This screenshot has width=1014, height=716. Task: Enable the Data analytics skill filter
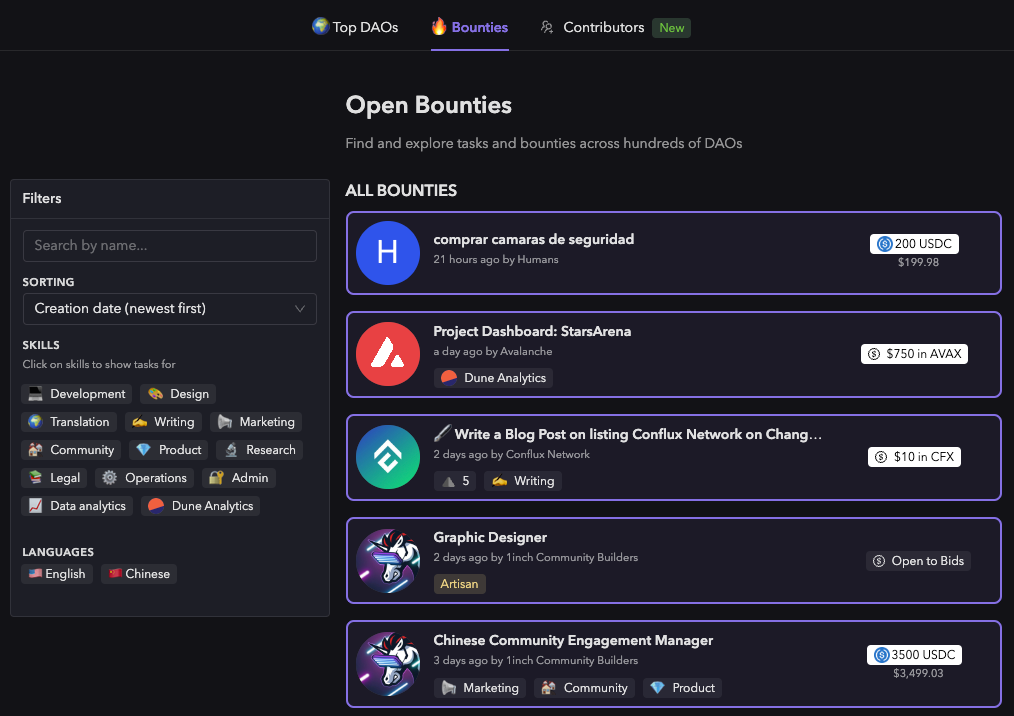click(77, 506)
